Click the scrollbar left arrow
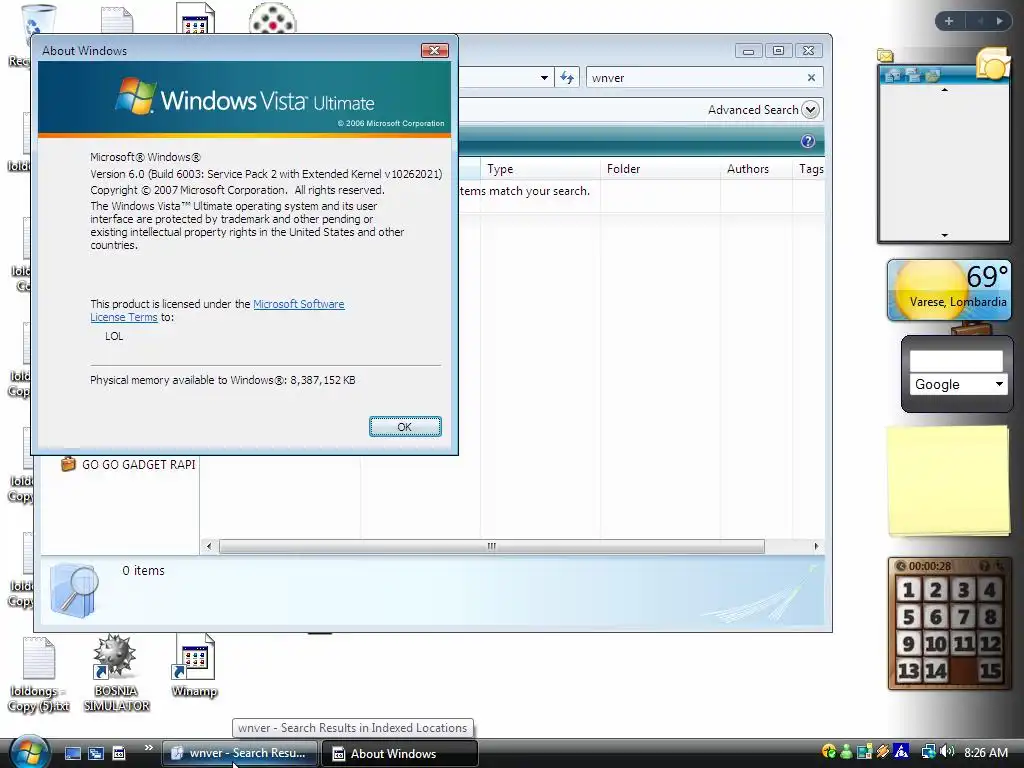 tap(209, 546)
